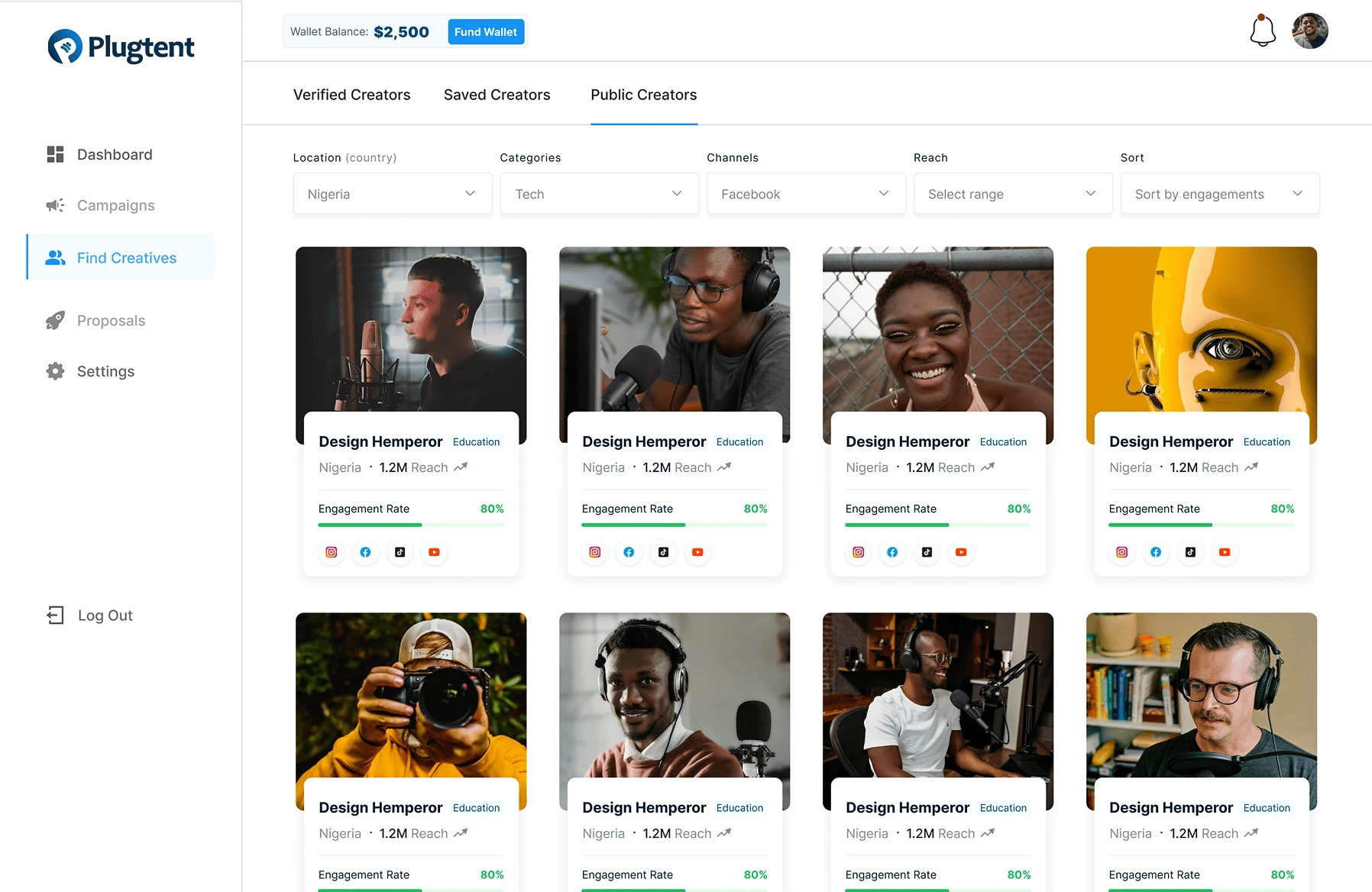Open Instagram icon on the headphones podcaster card
This screenshot has width=1372, height=892.
click(x=595, y=552)
